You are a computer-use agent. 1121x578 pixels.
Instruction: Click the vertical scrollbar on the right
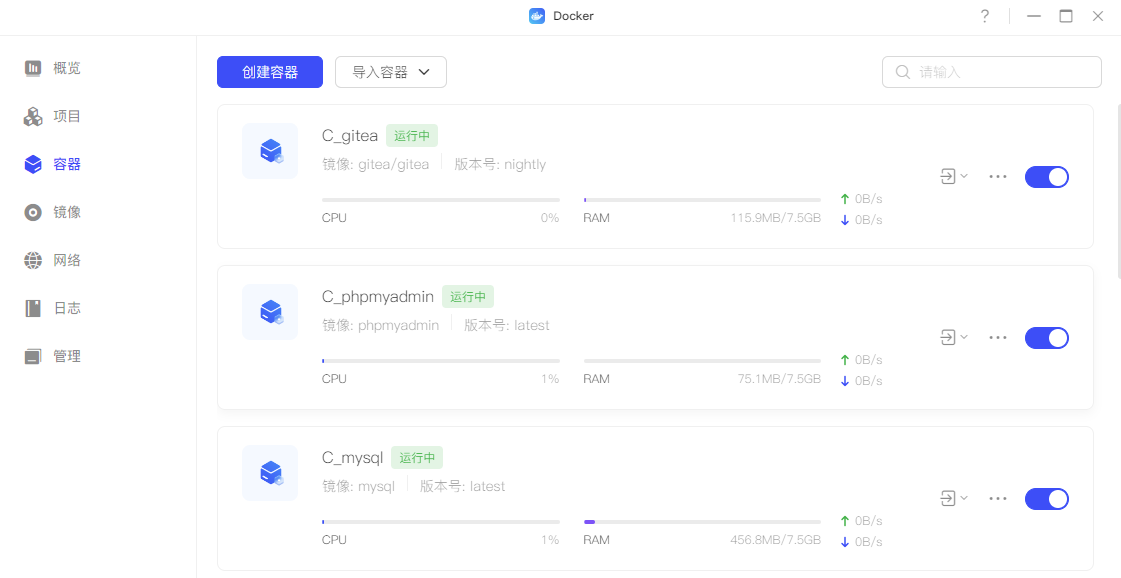point(1118,190)
